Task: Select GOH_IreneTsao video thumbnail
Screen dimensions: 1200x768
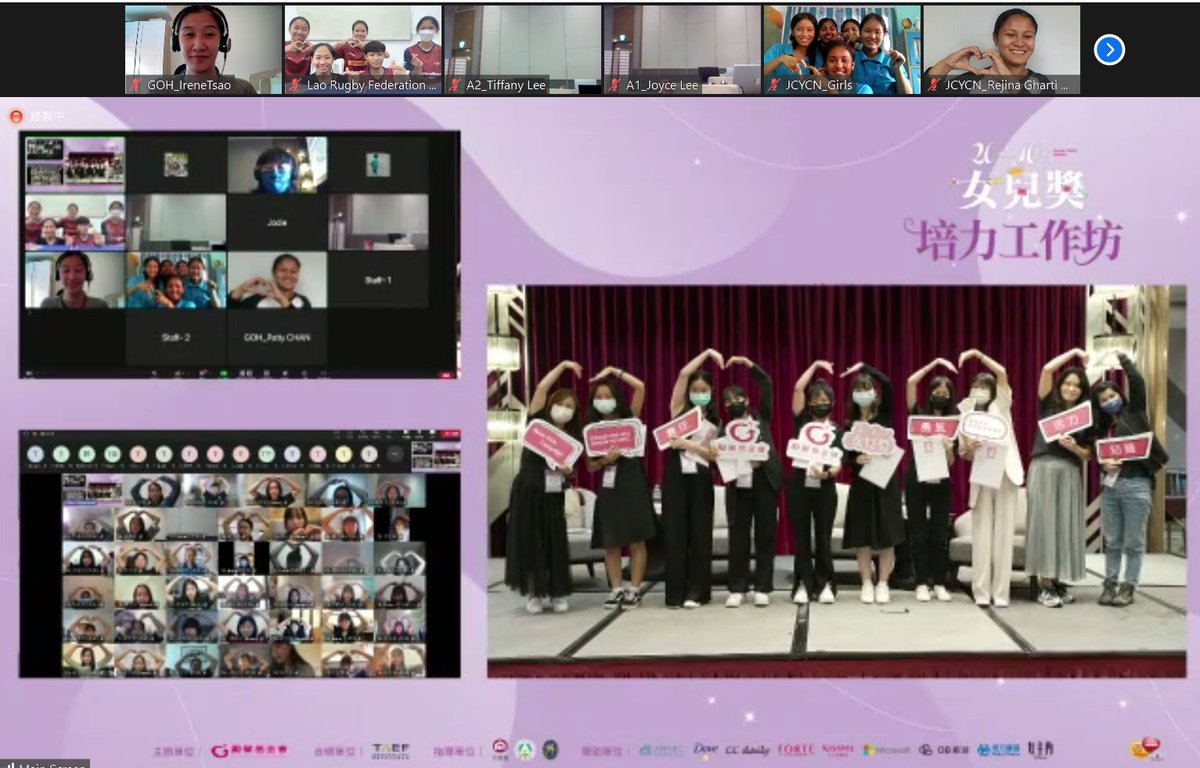Action: 203,49
